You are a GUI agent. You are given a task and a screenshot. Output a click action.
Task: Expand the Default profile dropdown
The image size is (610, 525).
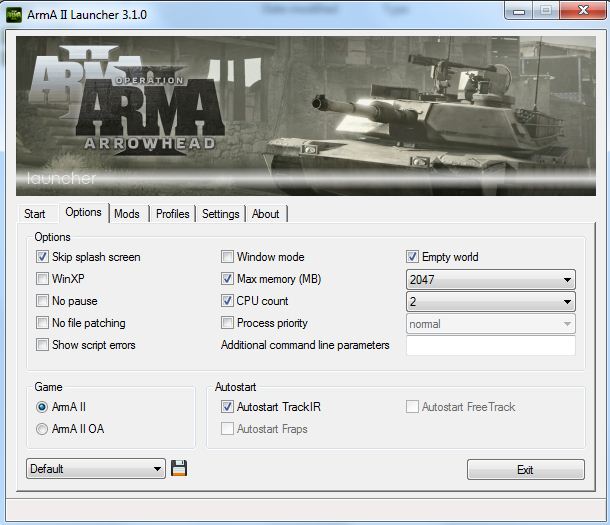pos(96,469)
